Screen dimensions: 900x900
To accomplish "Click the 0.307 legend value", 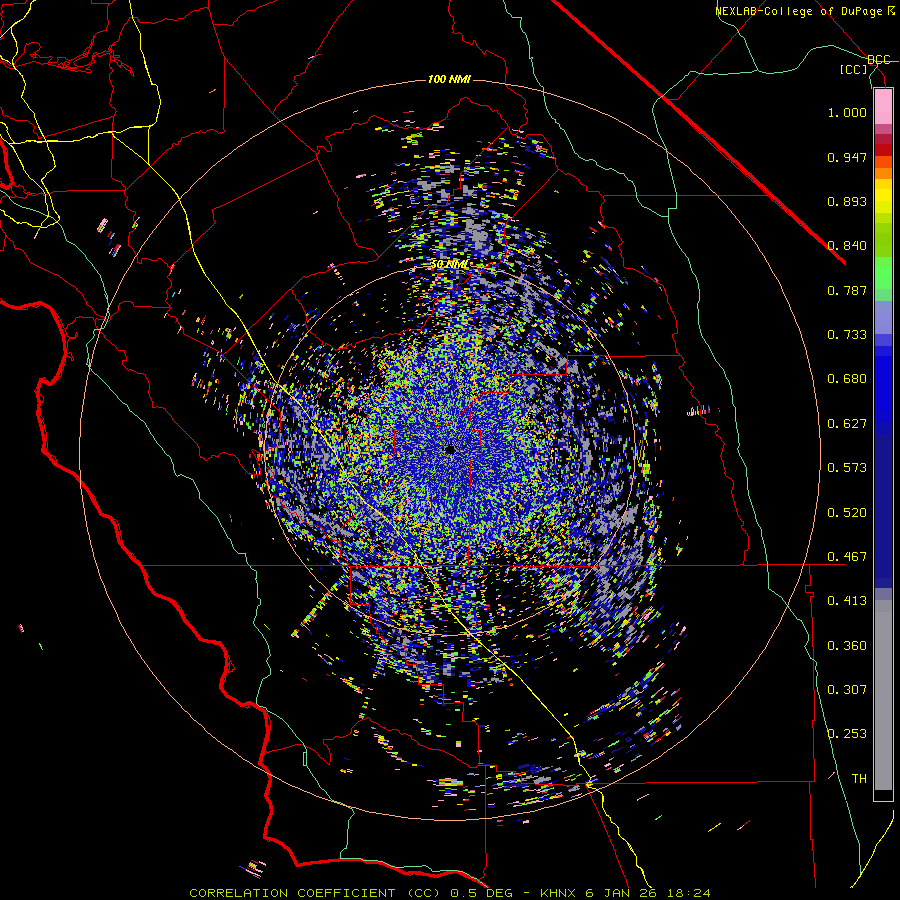I will coord(847,690).
